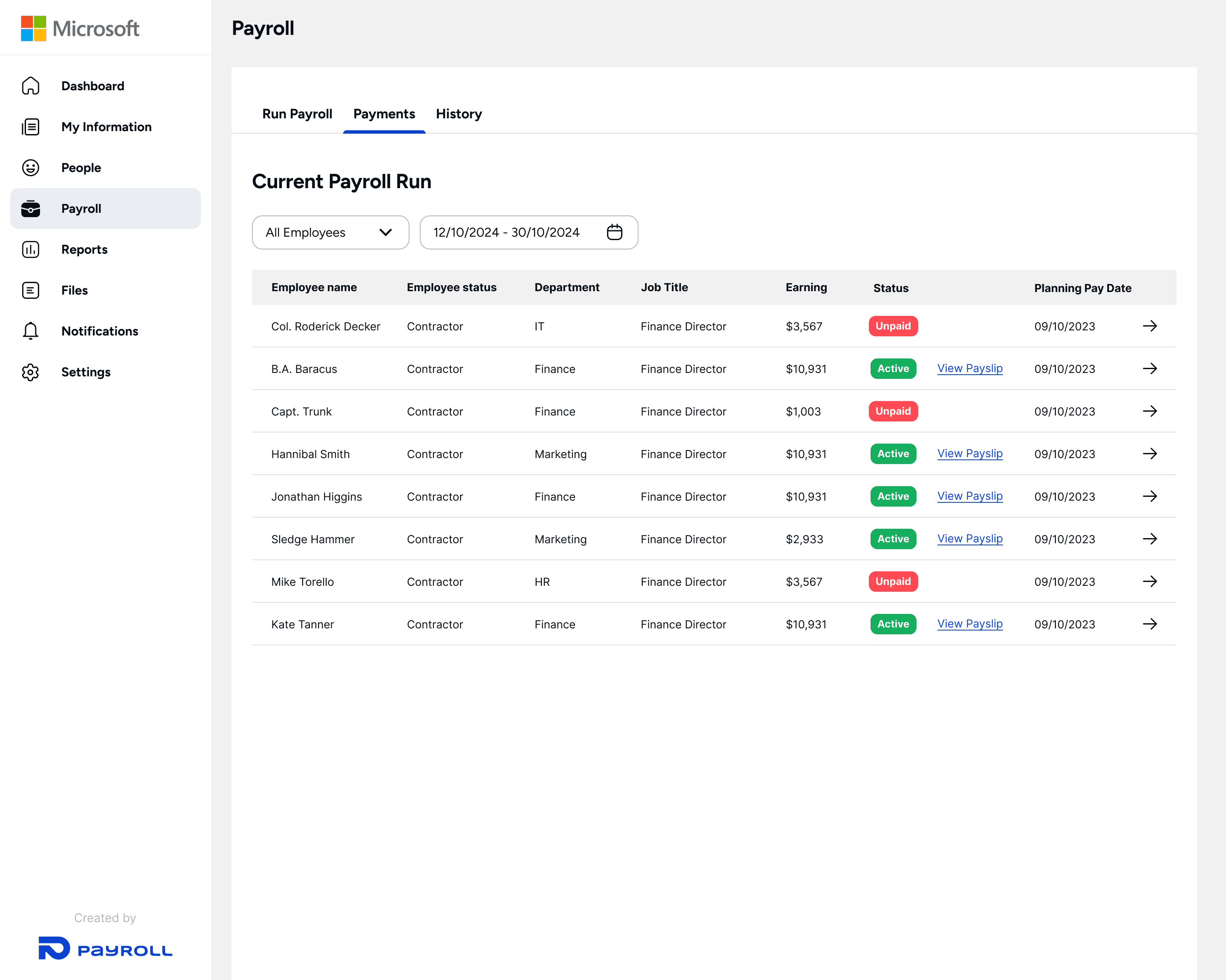This screenshot has height=980, width=1226.
Task: Open row arrow for Col. Roderick Decker
Action: (1150, 326)
